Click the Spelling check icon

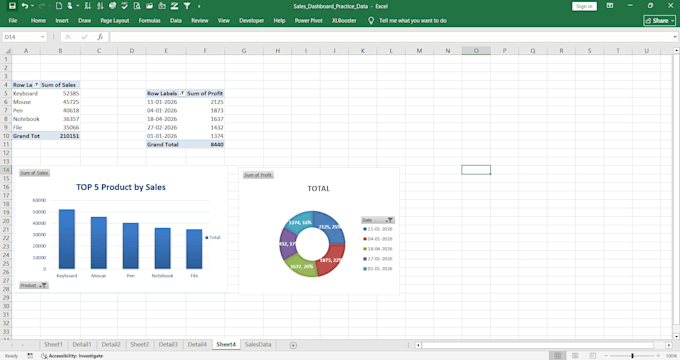[x=125, y=6]
